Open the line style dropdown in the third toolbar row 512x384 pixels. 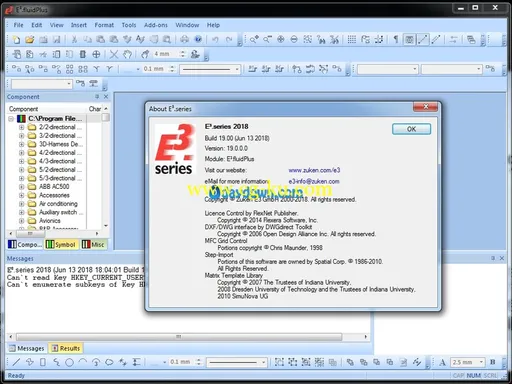click(210, 69)
